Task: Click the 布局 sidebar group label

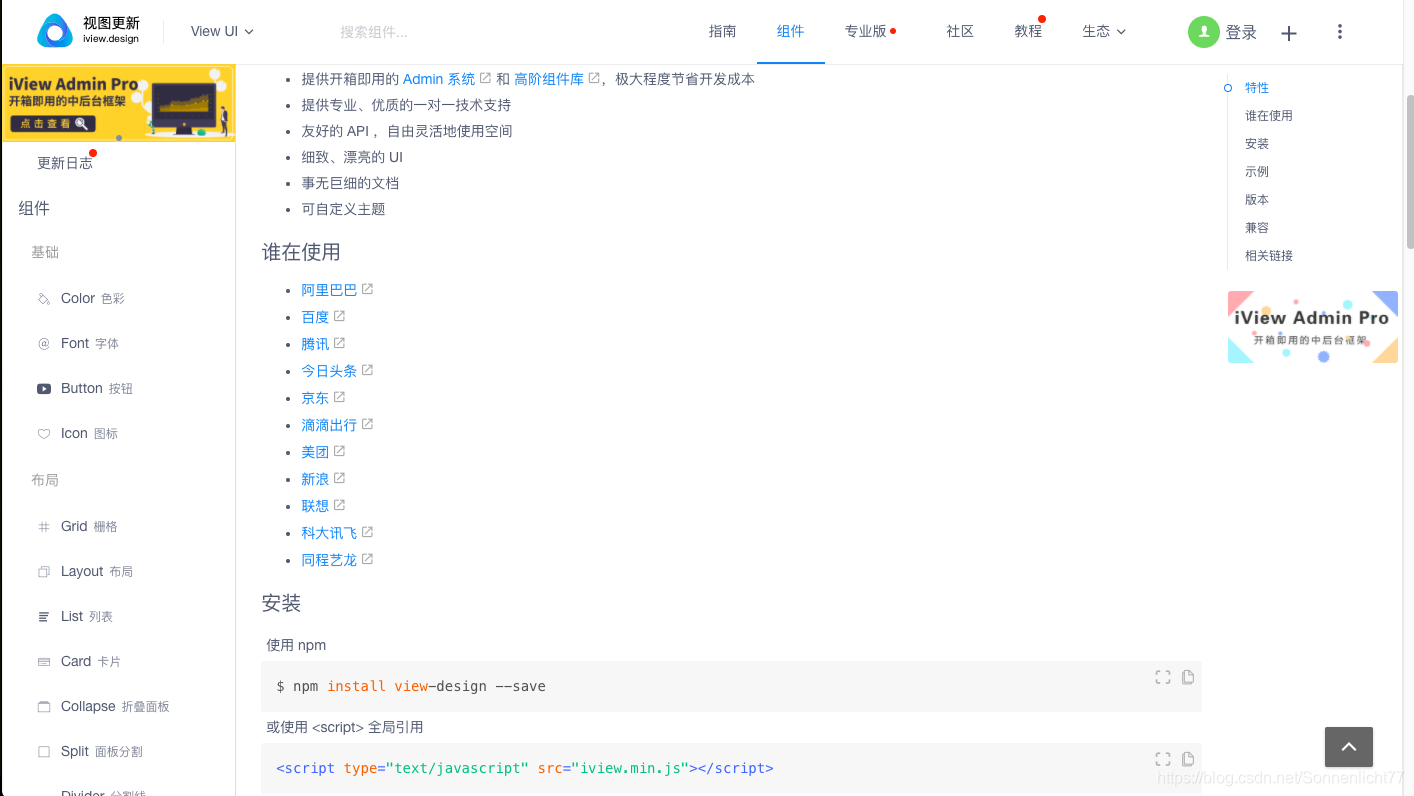Action: 45,480
